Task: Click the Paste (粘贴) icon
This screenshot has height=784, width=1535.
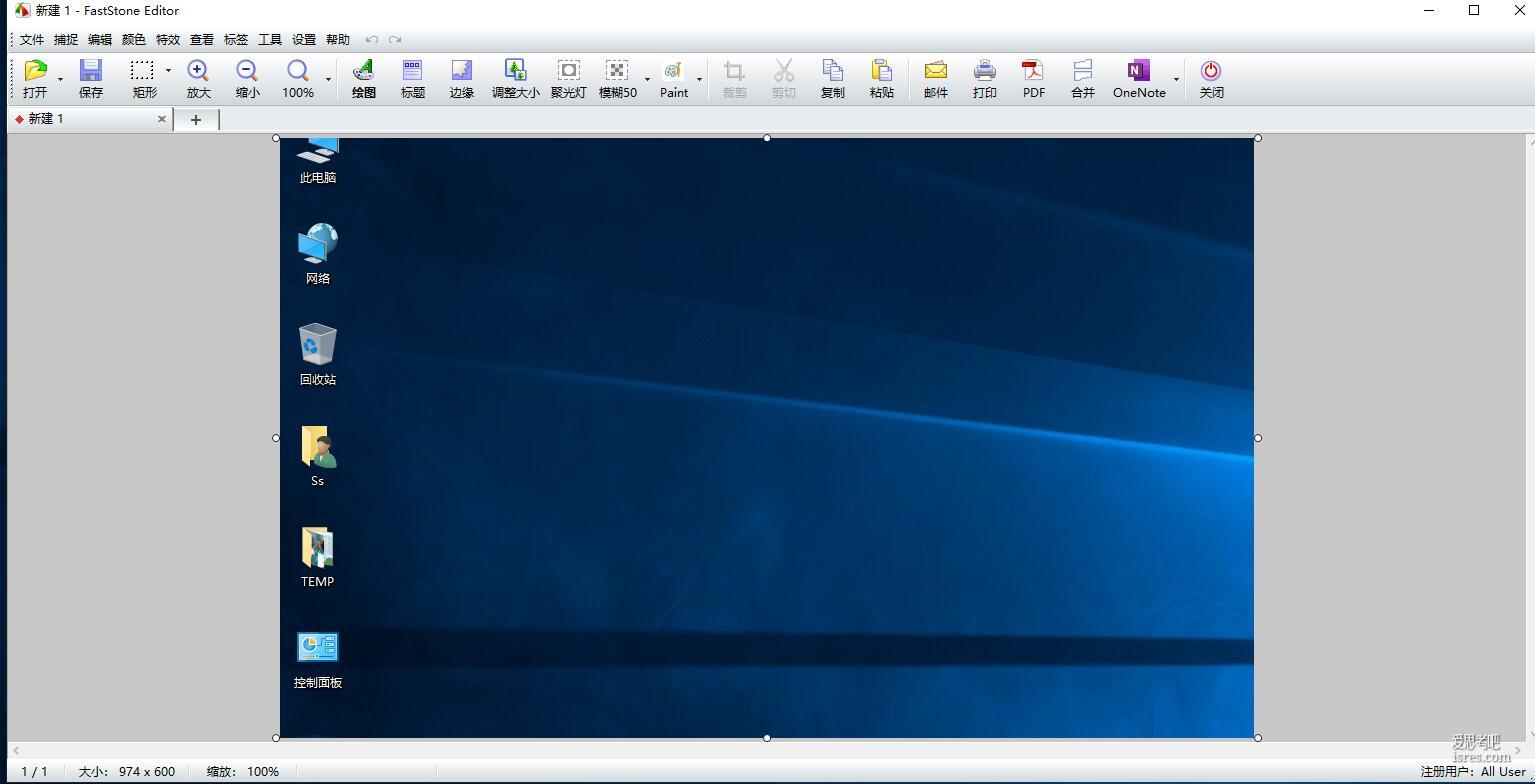Action: (881, 71)
